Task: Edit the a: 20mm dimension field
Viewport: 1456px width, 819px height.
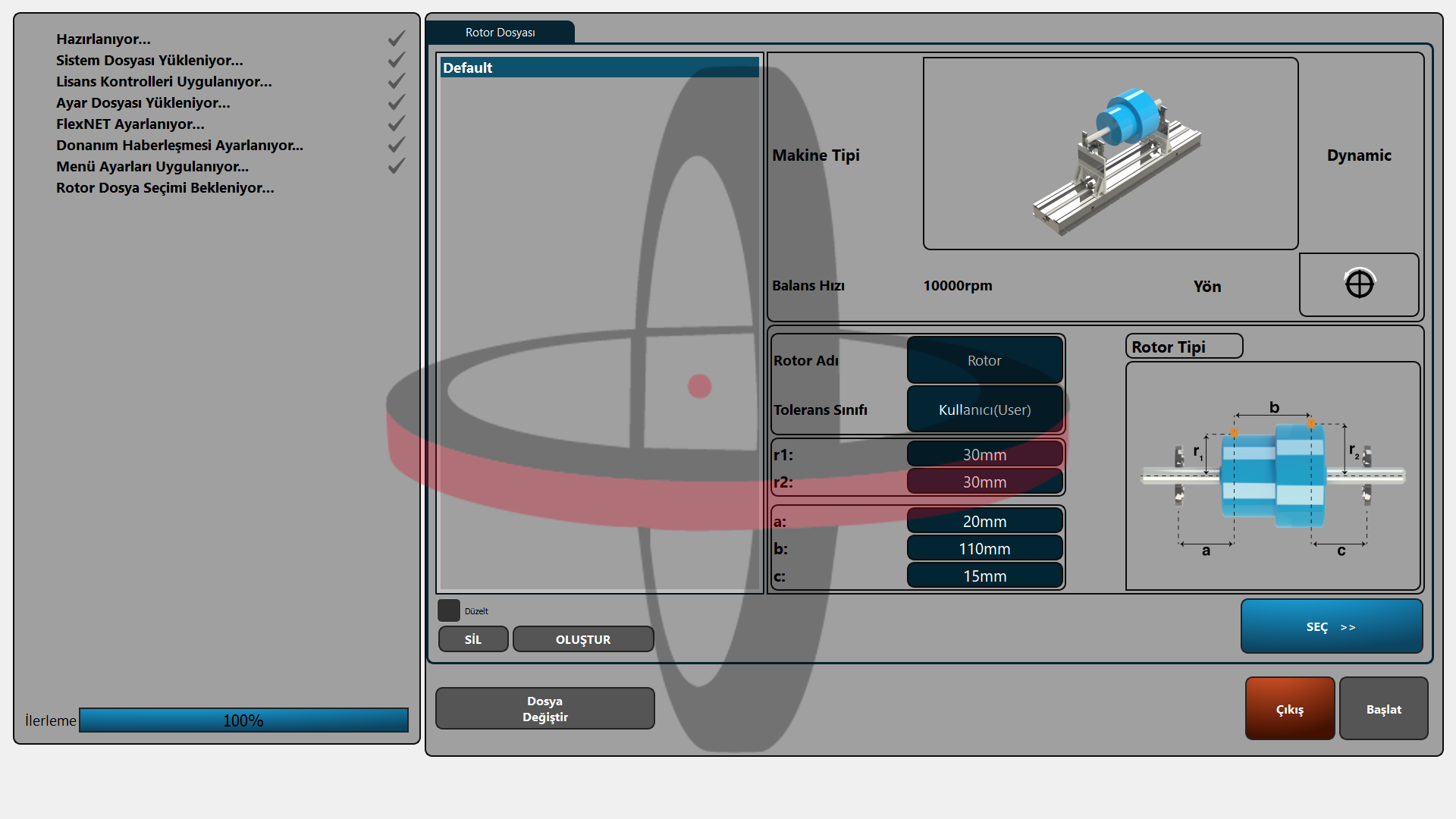Action: pyautogui.click(x=984, y=521)
